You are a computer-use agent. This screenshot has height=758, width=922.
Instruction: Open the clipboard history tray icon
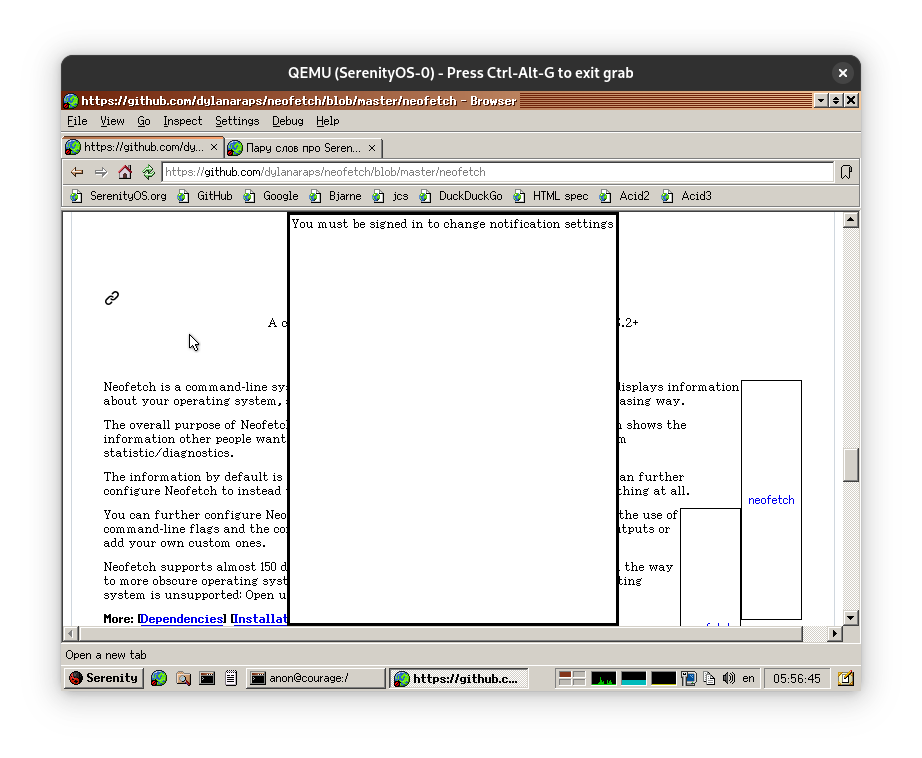709,678
